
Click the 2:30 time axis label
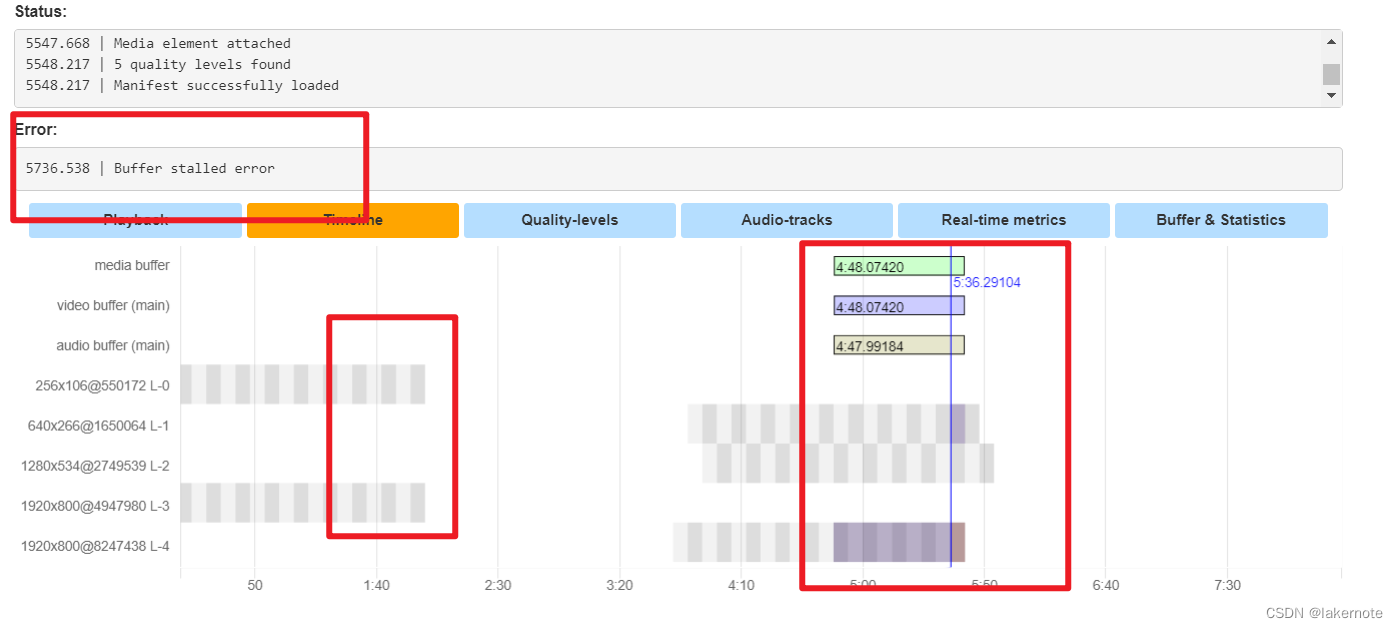pos(498,585)
